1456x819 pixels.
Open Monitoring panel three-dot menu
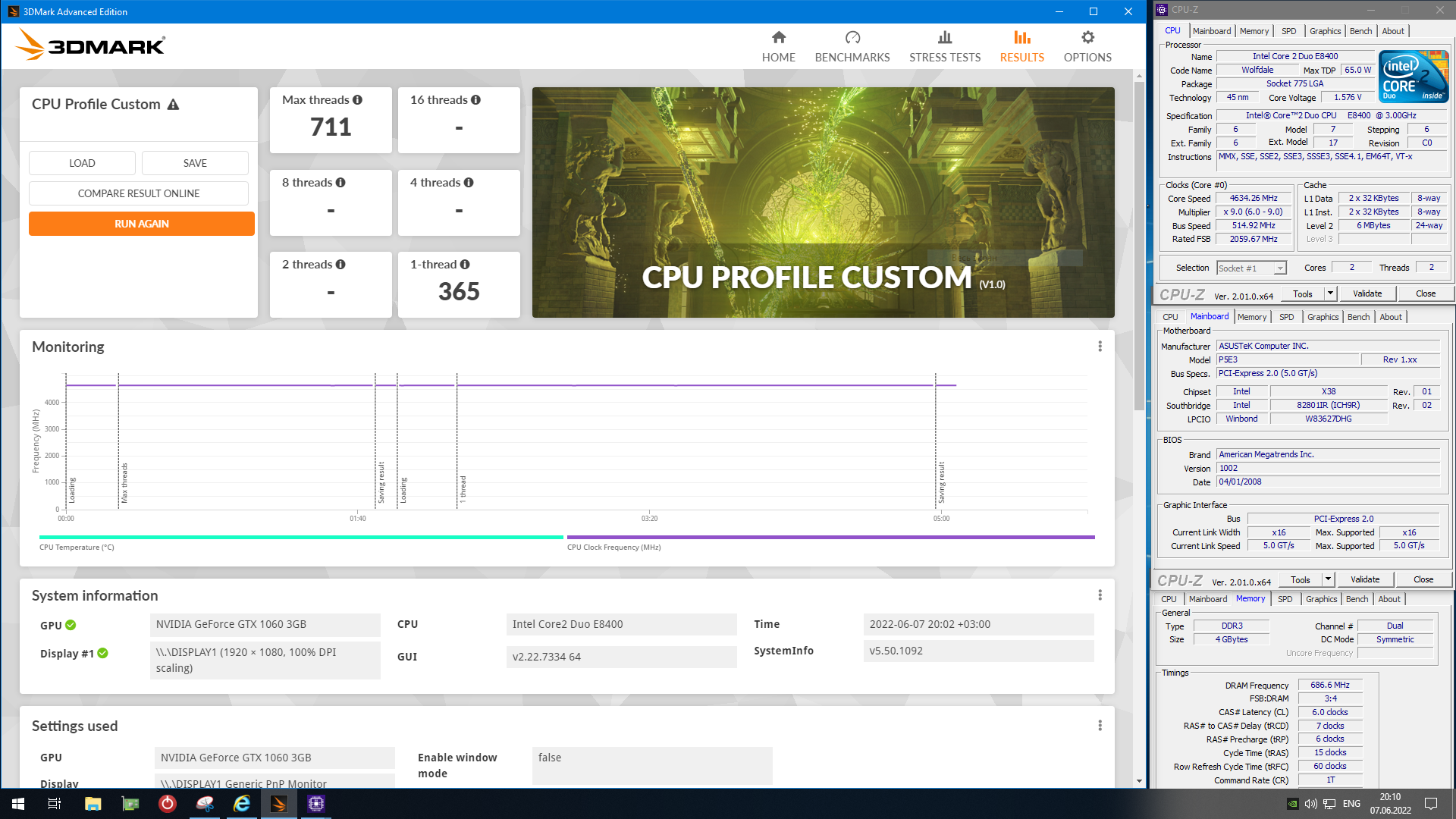[1100, 347]
